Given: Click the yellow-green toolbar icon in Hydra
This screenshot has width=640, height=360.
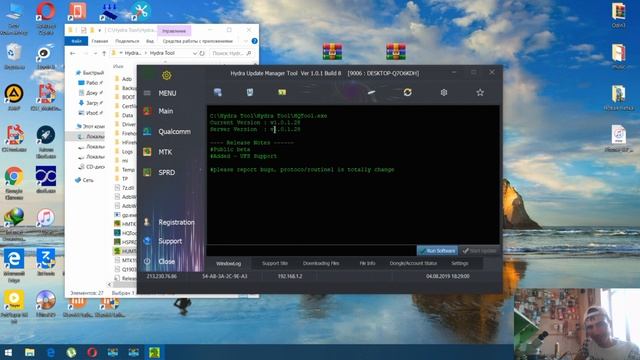Looking at the screenshot, I should pyautogui.click(x=282, y=92).
